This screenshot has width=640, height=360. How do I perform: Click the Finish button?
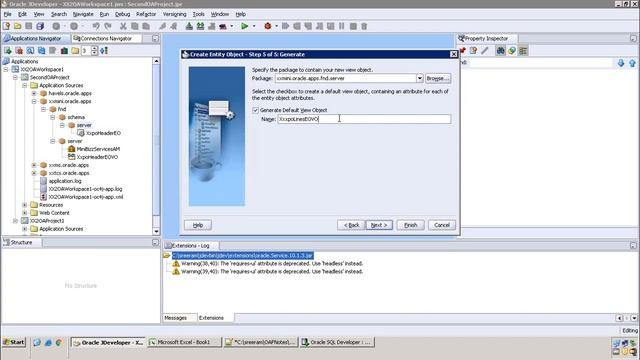coord(411,225)
